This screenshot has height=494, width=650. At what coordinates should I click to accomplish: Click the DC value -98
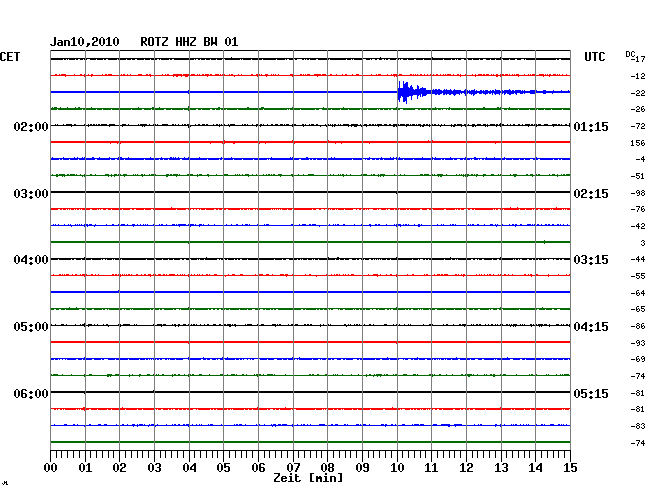pyautogui.click(x=638, y=194)
